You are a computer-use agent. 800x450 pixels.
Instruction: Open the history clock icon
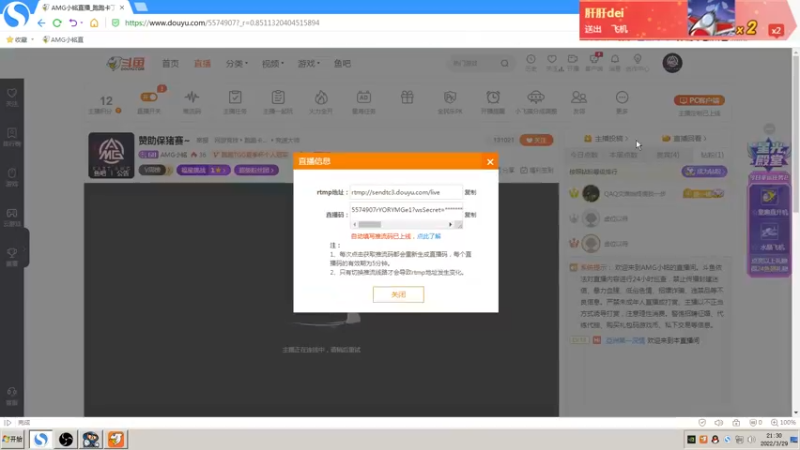pyautogui.click(x=531, y=60)
